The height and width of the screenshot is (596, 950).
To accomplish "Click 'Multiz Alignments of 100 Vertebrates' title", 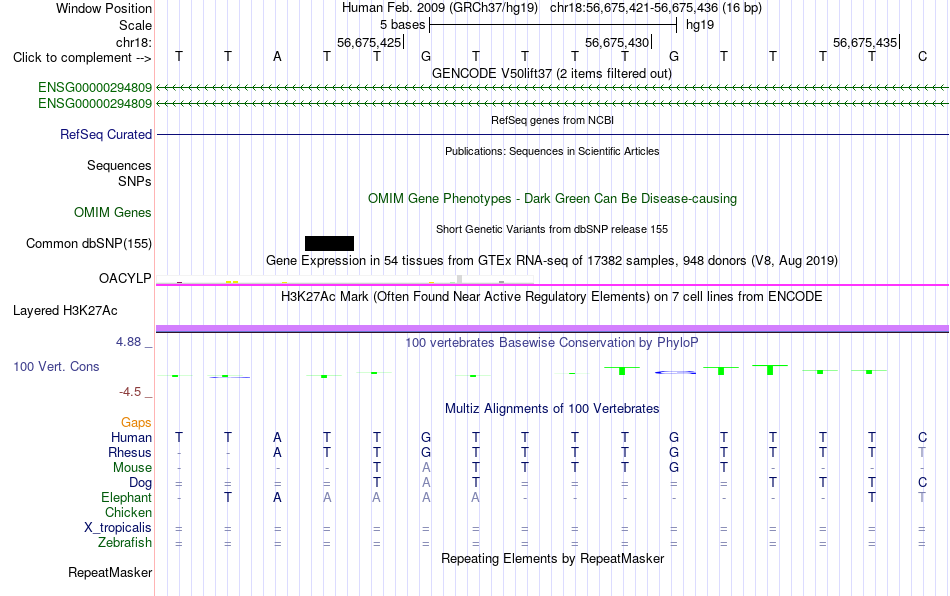I will coord(552,408).
